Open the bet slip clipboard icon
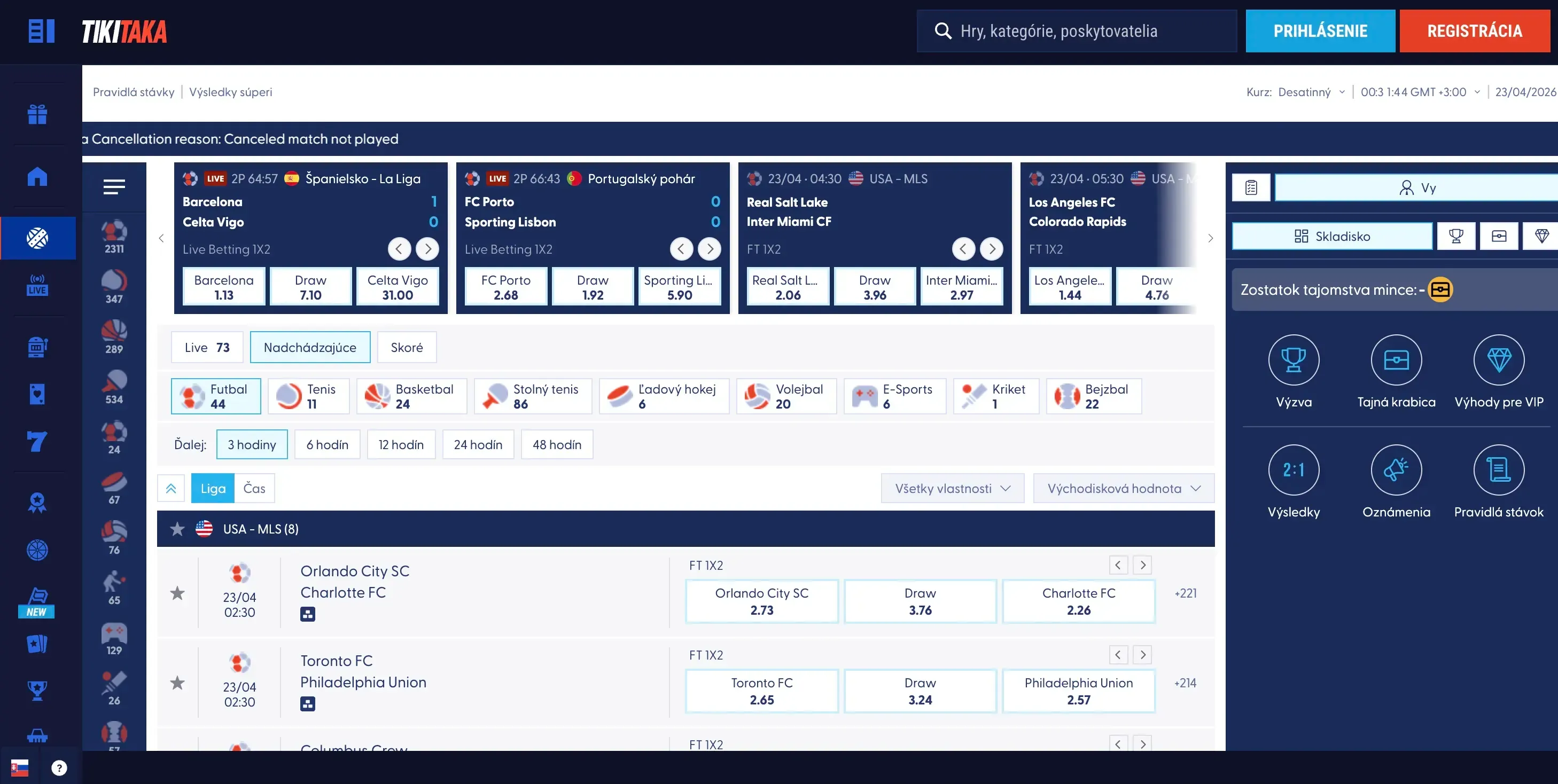The height and width of the screenshot is (784, 1558). tap(1251, 188)
